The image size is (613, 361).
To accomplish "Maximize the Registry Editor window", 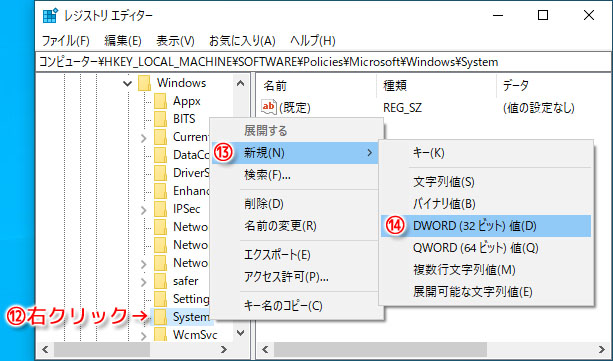I will click(x=543, y=16).
